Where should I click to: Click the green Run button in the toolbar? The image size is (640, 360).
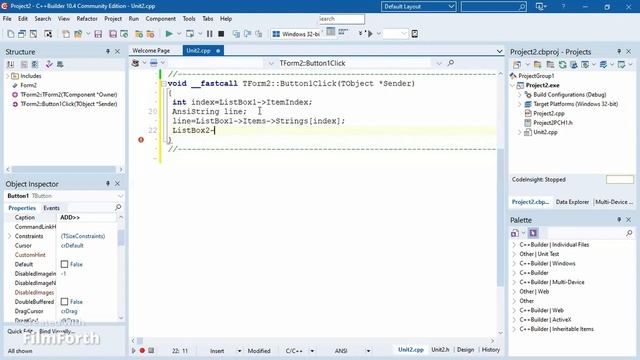(x=169, y=34)
